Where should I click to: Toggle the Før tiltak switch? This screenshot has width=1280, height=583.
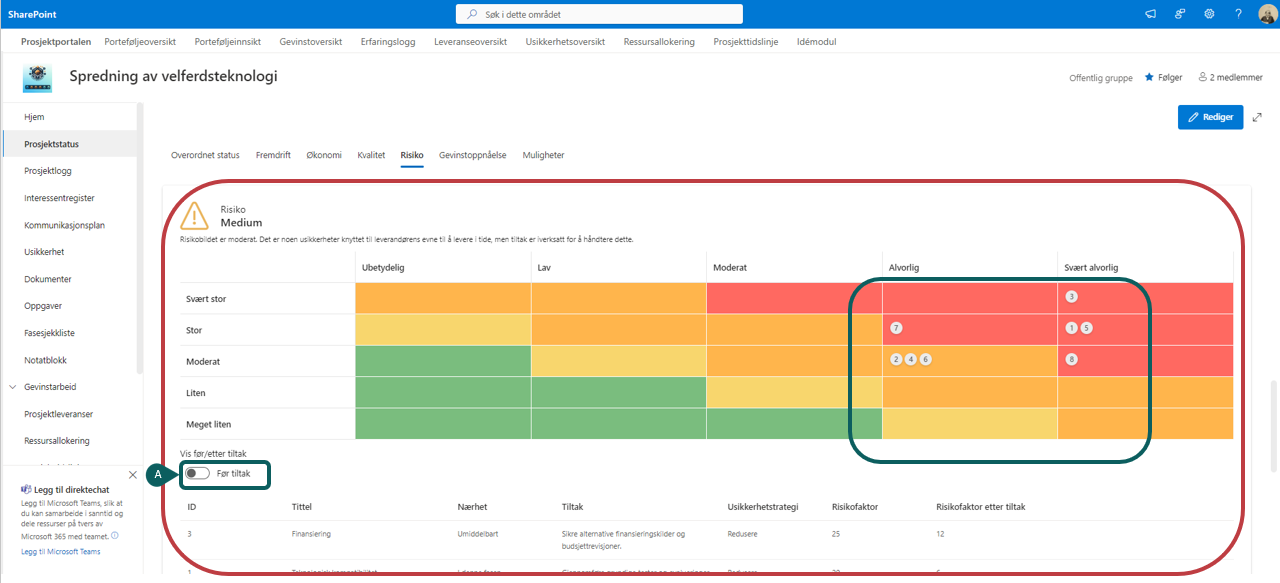(x=197, y=473)
